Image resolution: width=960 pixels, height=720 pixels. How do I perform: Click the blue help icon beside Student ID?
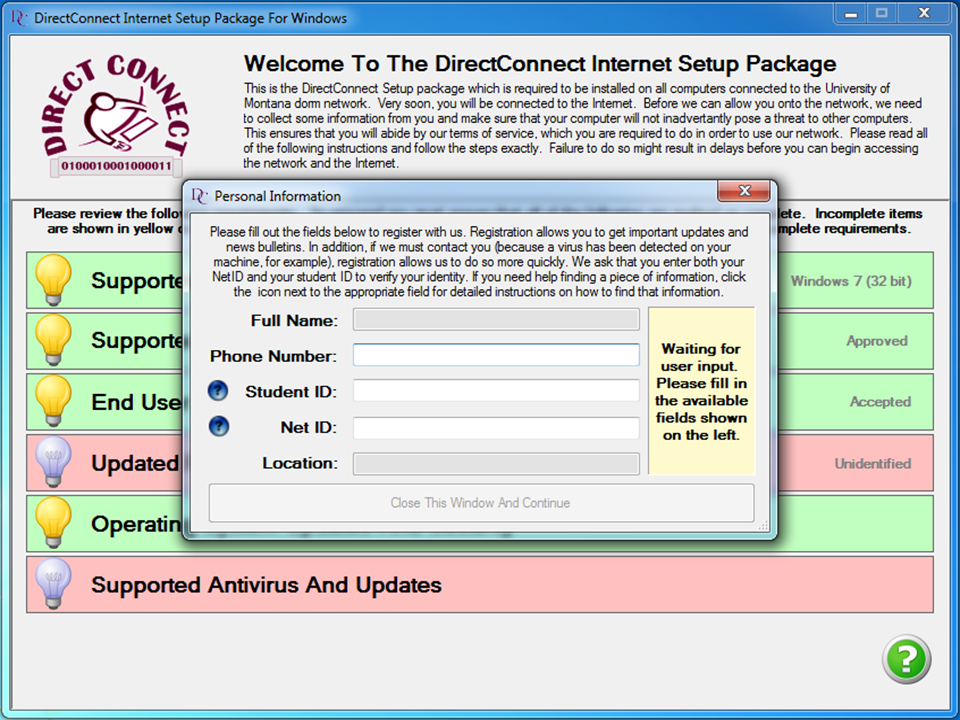click(218, 391)
